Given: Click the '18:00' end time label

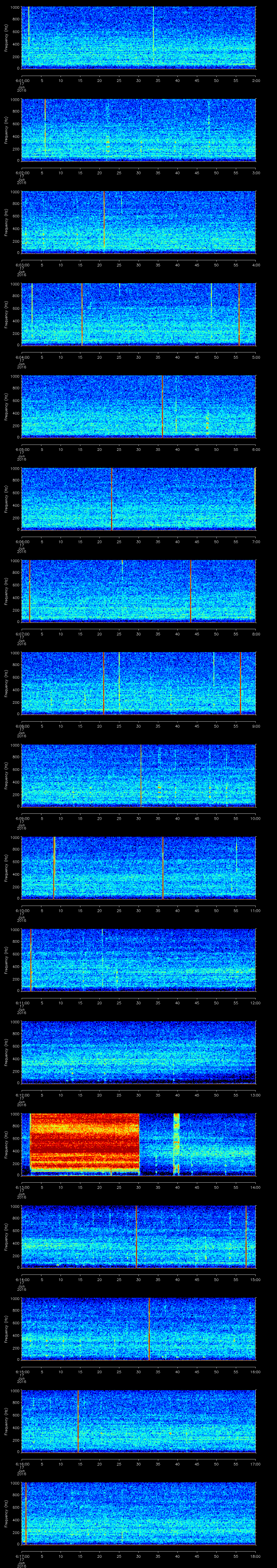Looking at the screenshot, I should [255, 1556].
